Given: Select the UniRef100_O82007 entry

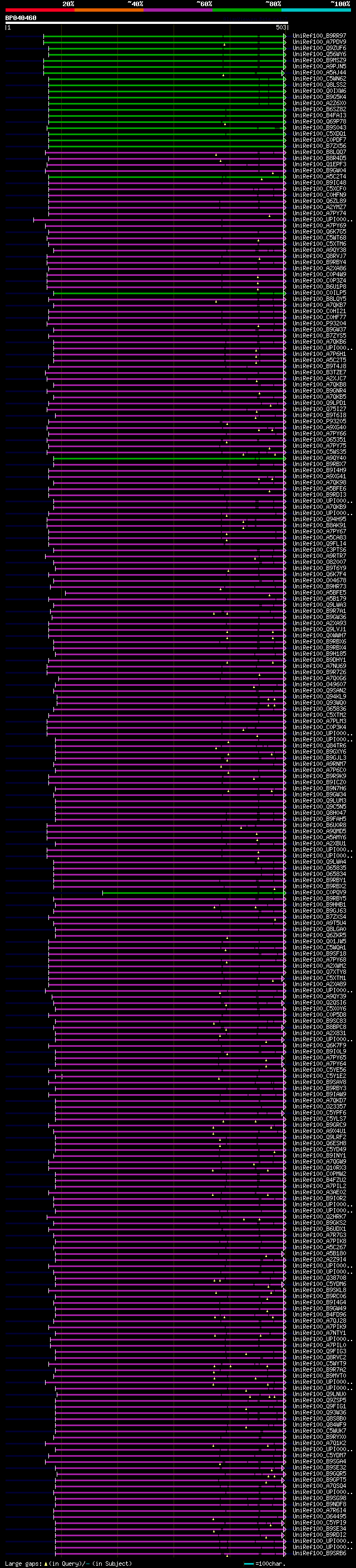Looking at the screenshot, I should click(x=319, y=562).
